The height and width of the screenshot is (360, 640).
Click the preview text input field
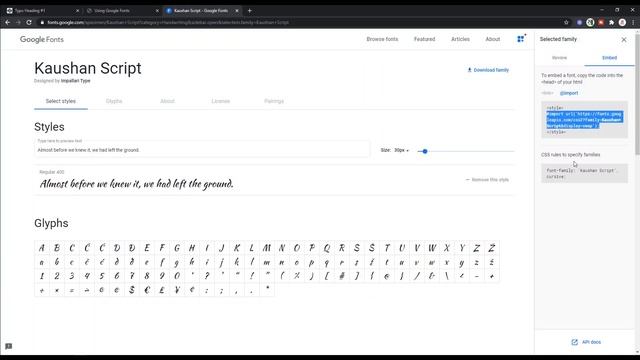coord(202,150)
